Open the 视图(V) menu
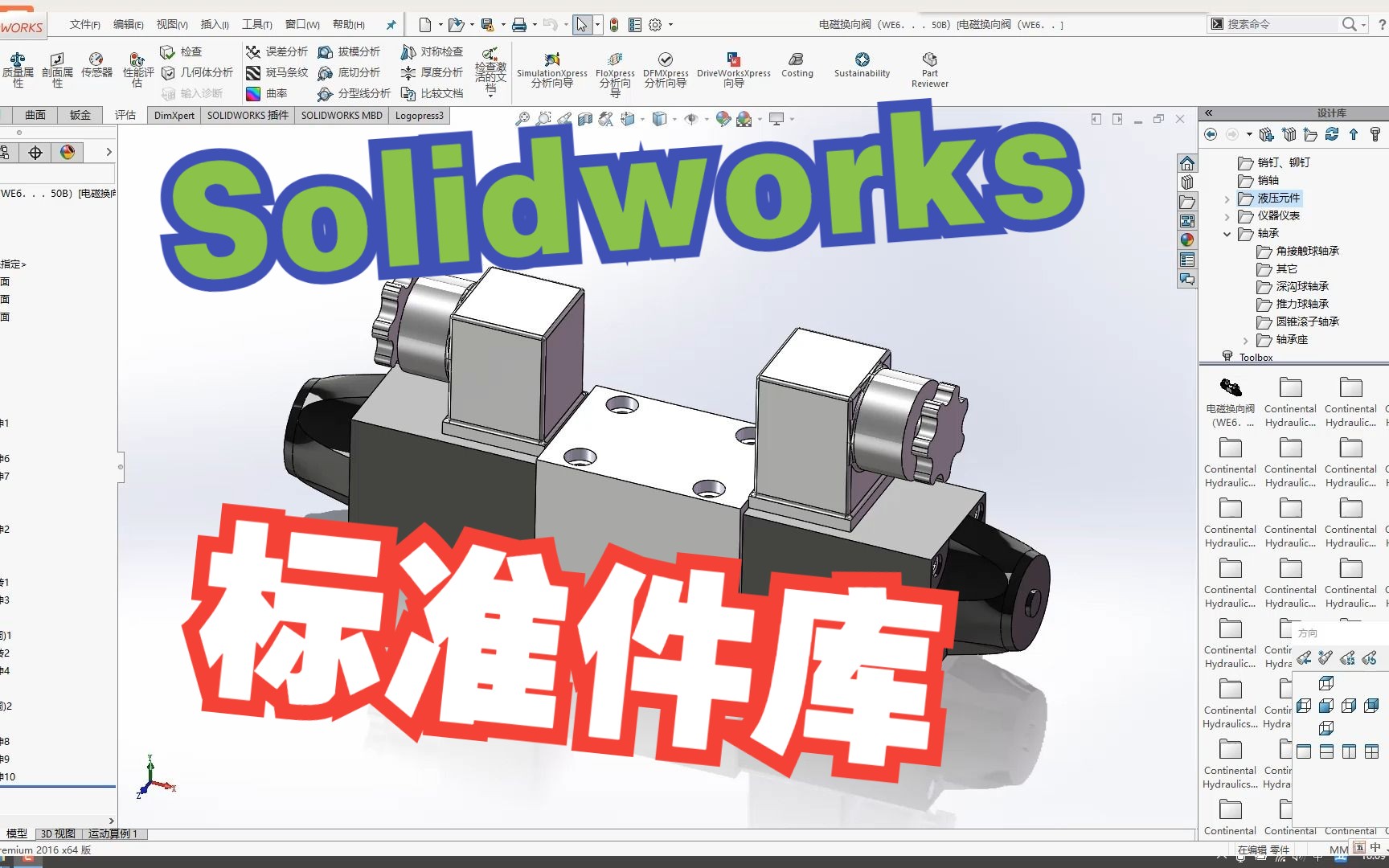 (171, 24)
